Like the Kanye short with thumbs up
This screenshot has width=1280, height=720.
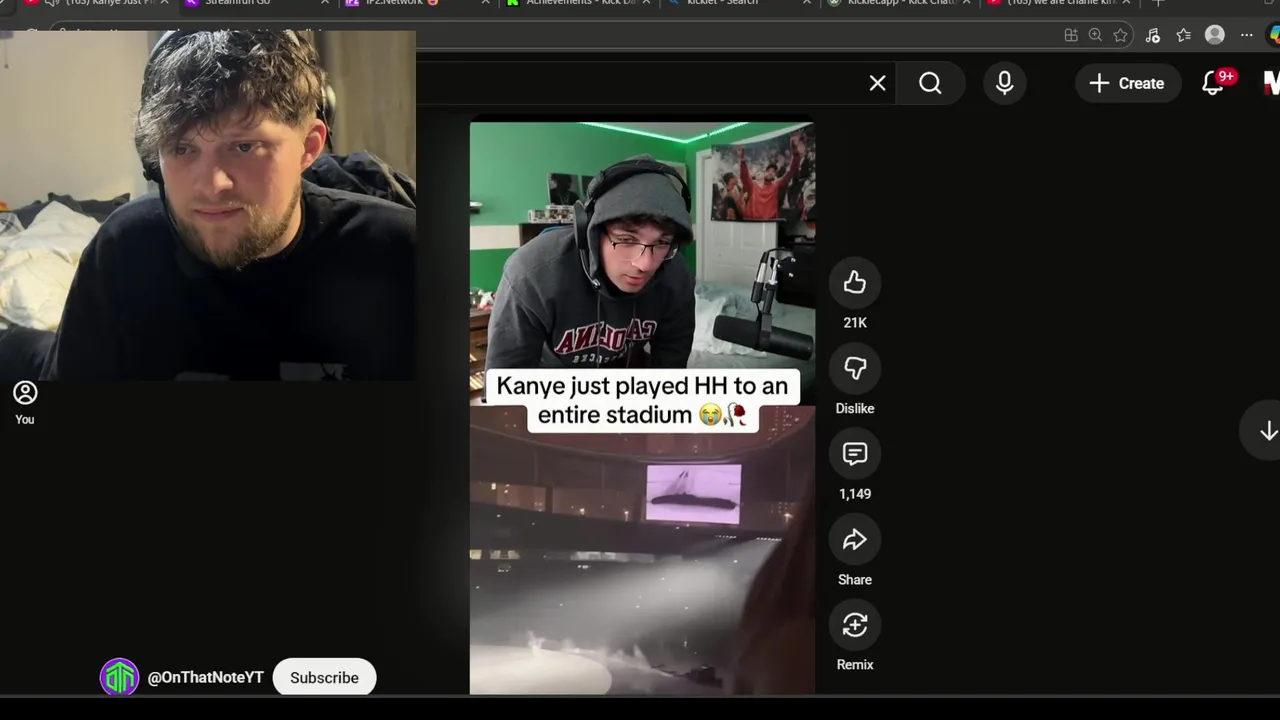[x=854, y=283]
